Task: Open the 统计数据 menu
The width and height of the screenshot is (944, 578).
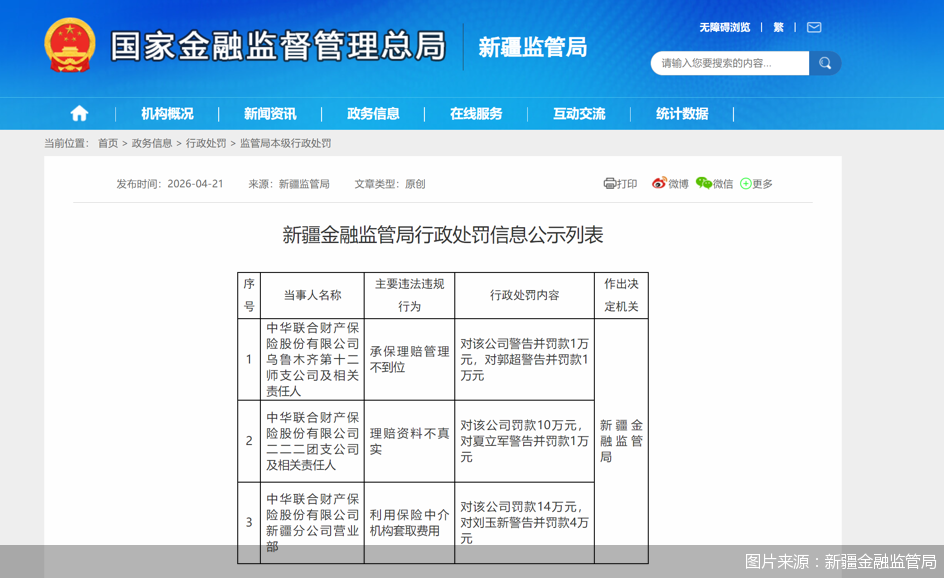Action: click(684, 113)
